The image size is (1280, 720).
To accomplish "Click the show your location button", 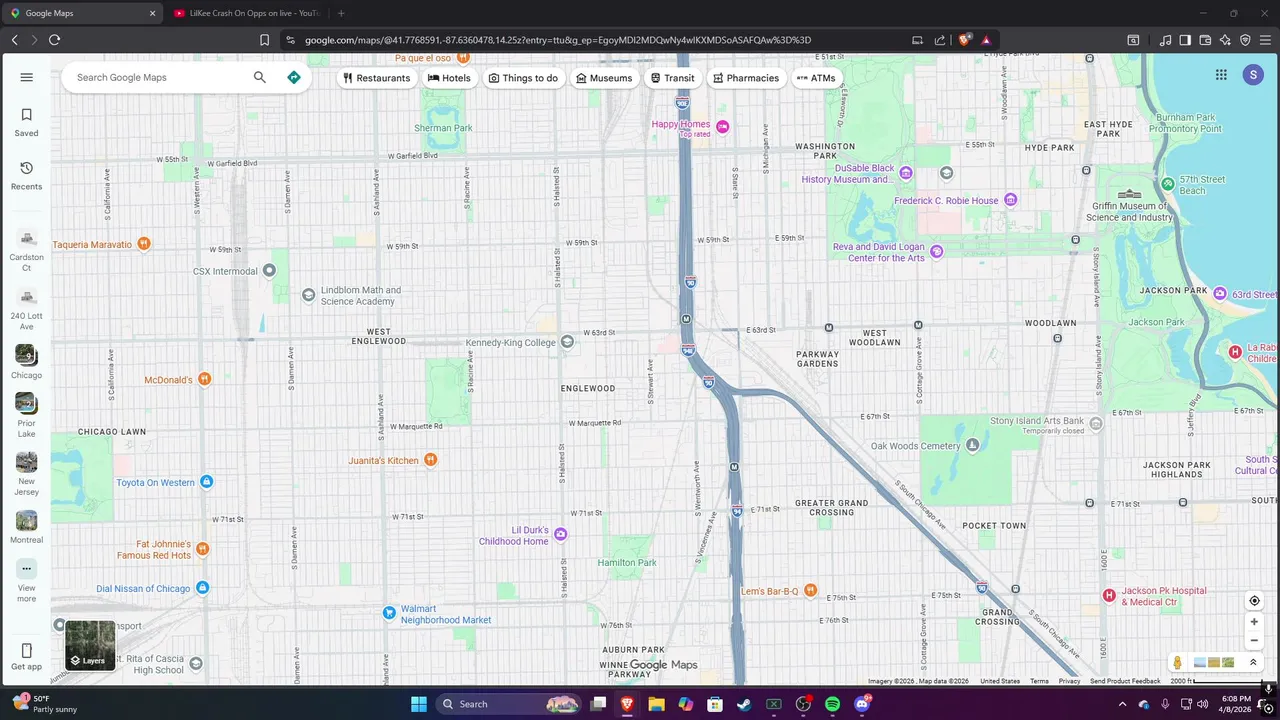I will pos(1254,601).
